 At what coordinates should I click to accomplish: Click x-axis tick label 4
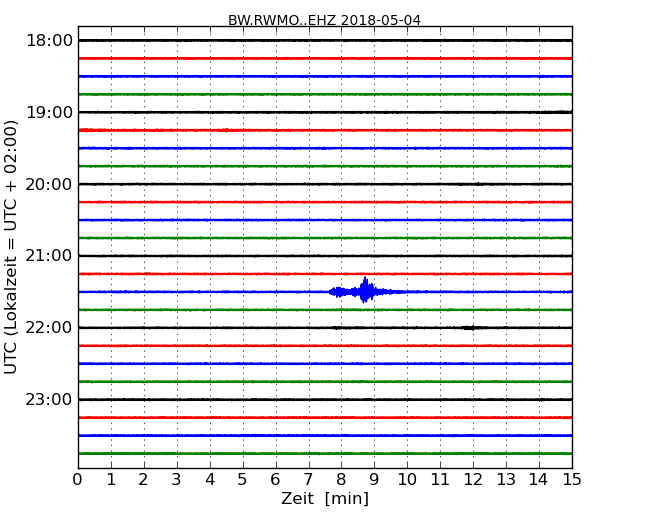210,480
